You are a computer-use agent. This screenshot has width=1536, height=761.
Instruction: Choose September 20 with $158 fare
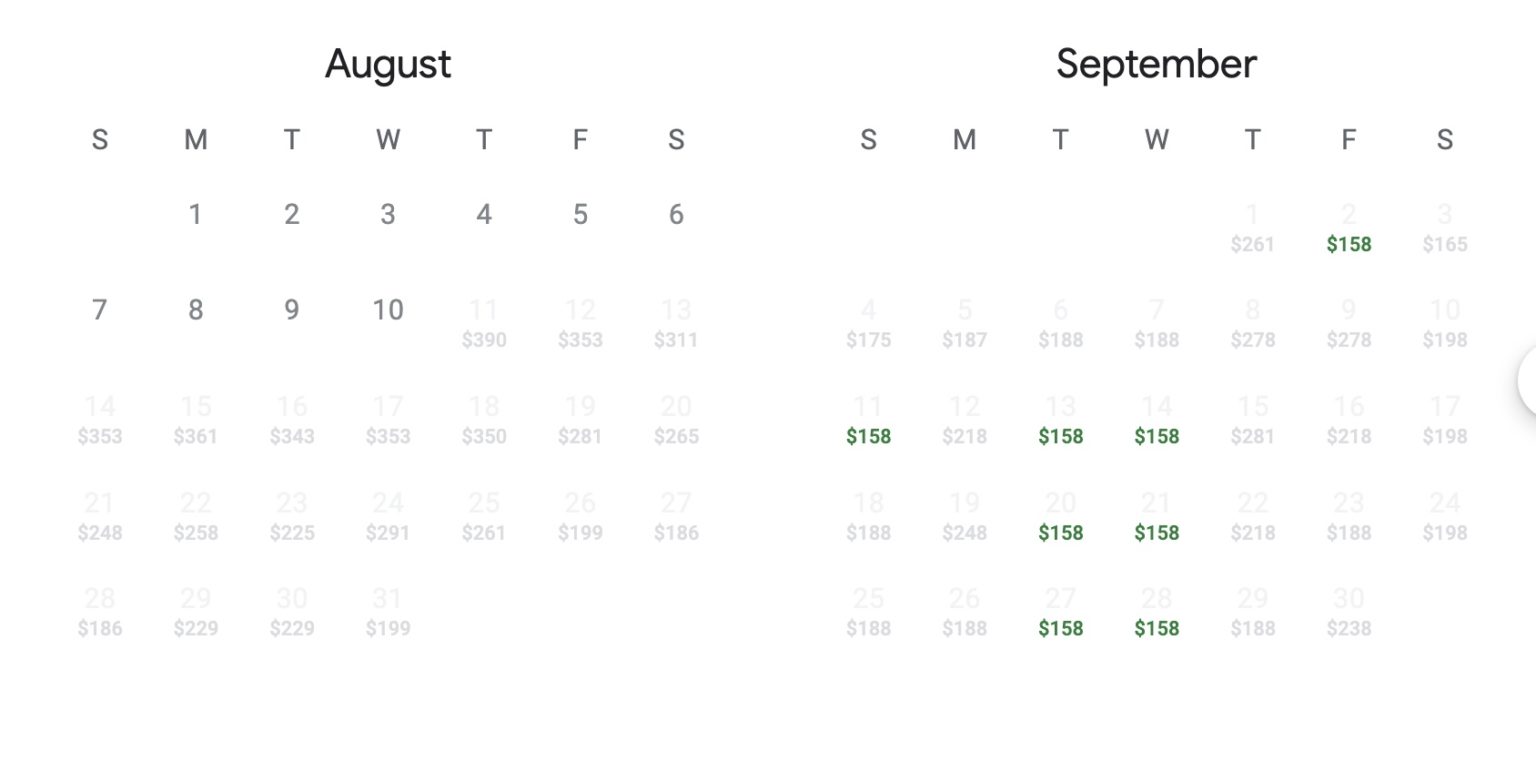pyautogui.click(x=1060, y=516)
